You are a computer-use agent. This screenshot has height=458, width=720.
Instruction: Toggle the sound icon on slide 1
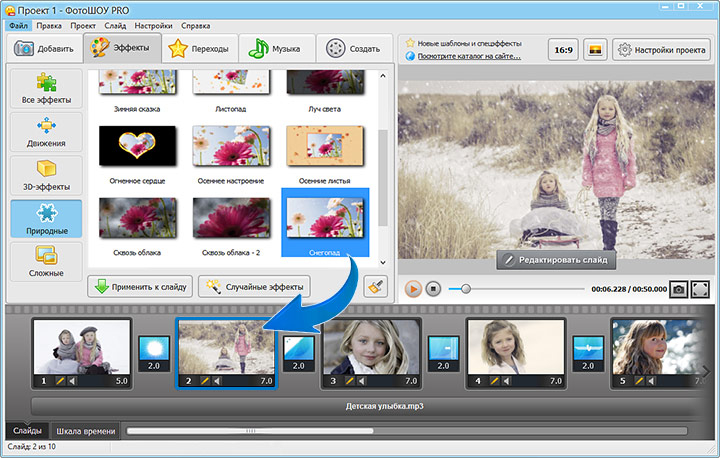73,381
